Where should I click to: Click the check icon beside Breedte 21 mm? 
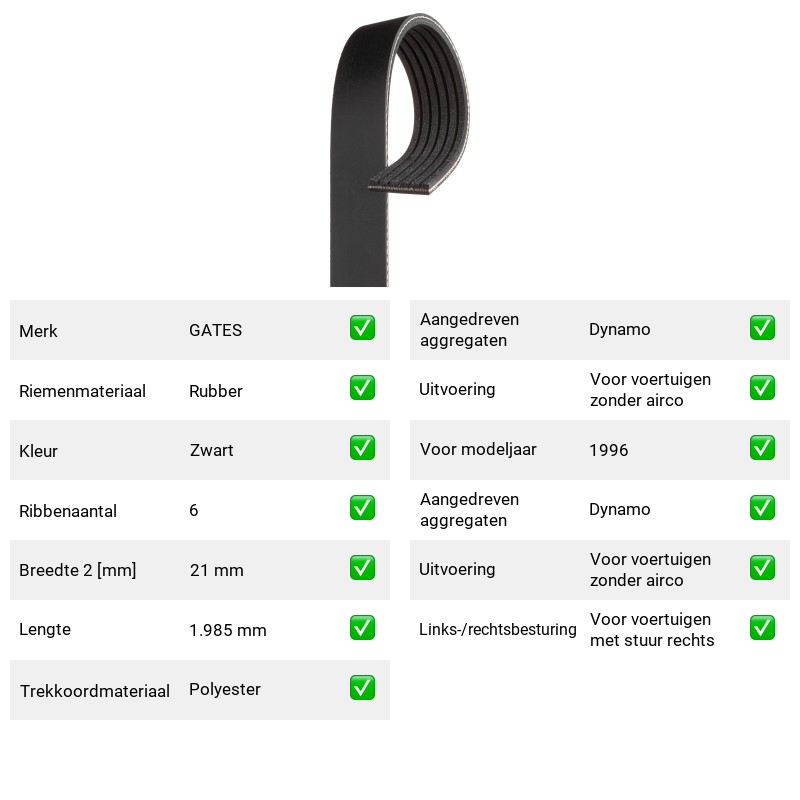(362, 568)
